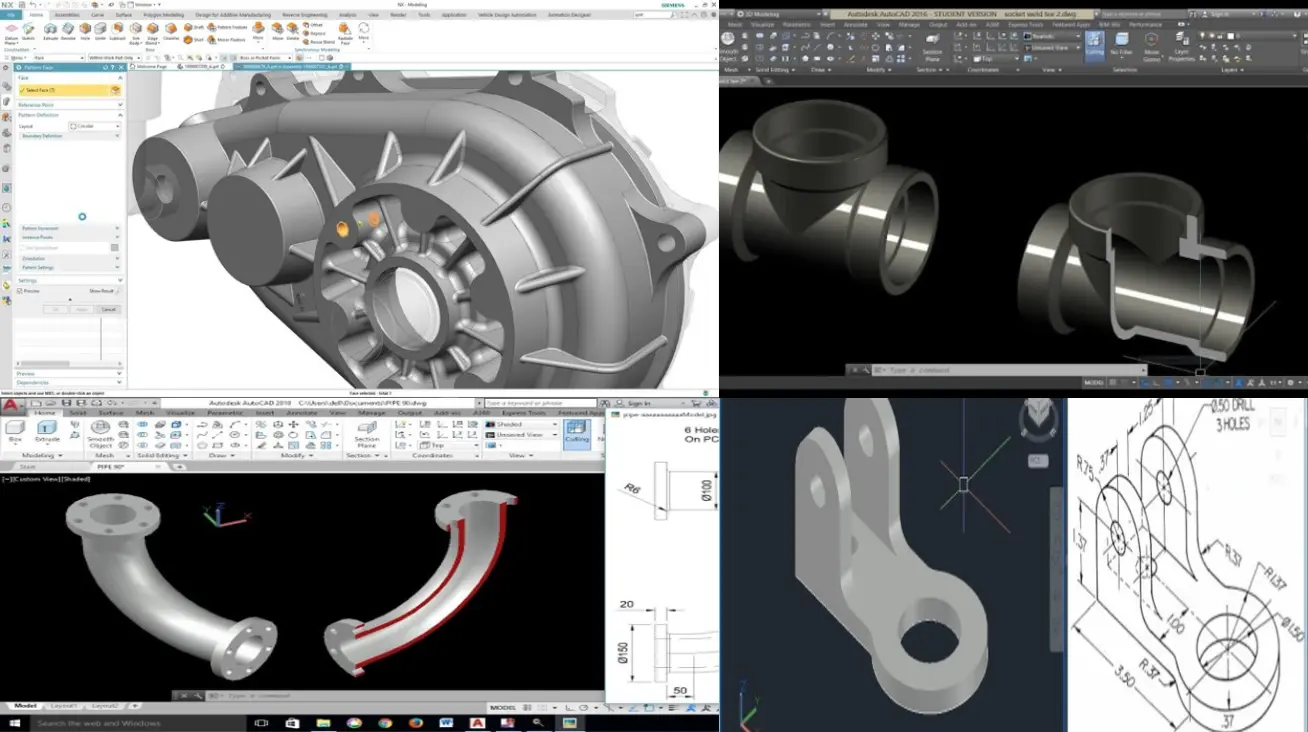The width and height of the screenshot is (1308, 732).
Task: Open the Layout Circular dropdown
Action: 94,127
